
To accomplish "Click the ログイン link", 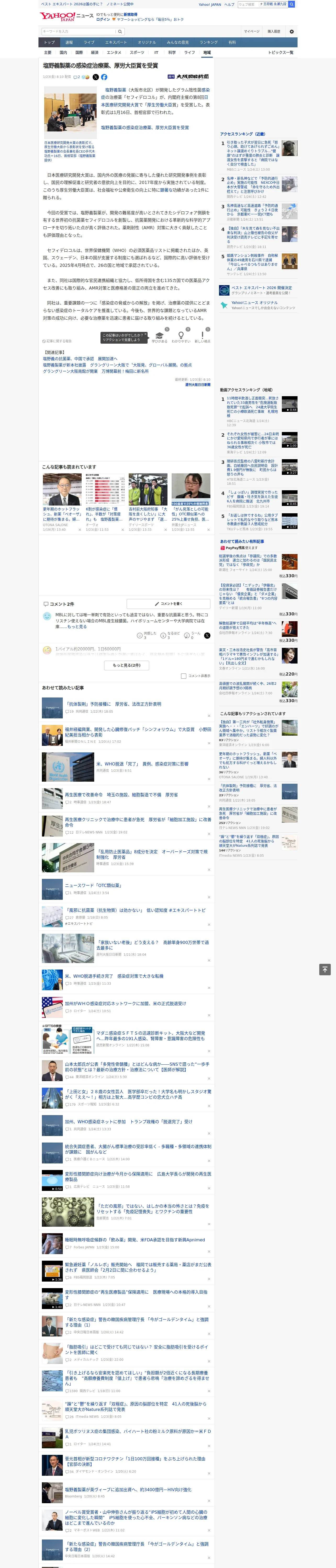I will point(103,20).
